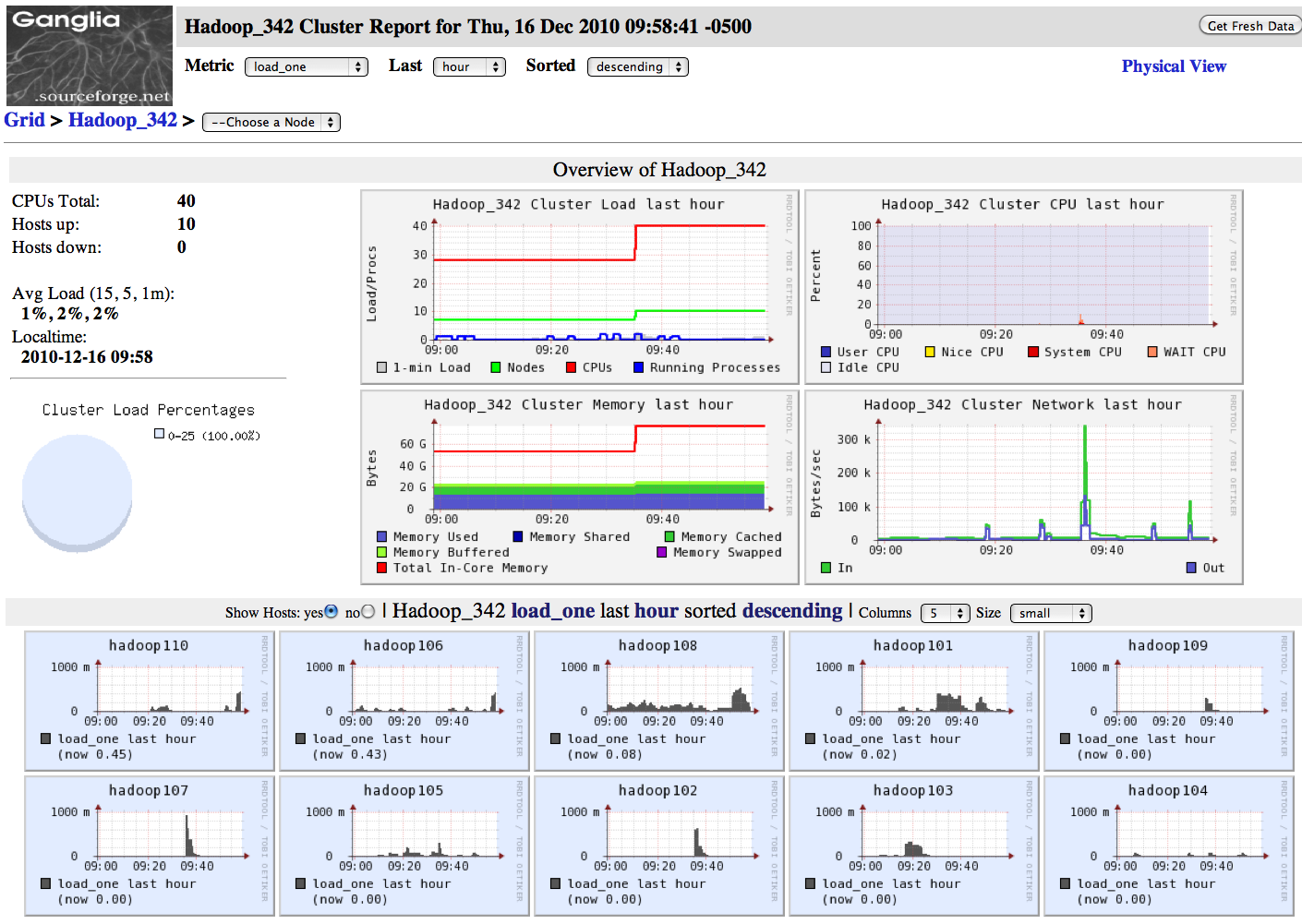
Task: Click the yellow Nice CPU legend swatch
Action: 931,352
